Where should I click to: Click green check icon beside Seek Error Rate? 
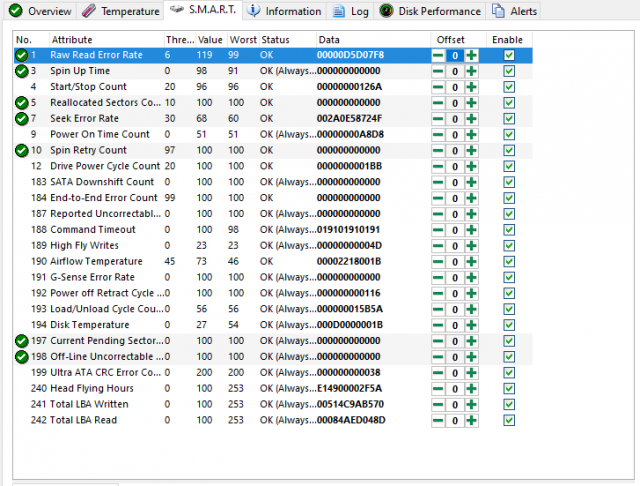coord(21,118)
